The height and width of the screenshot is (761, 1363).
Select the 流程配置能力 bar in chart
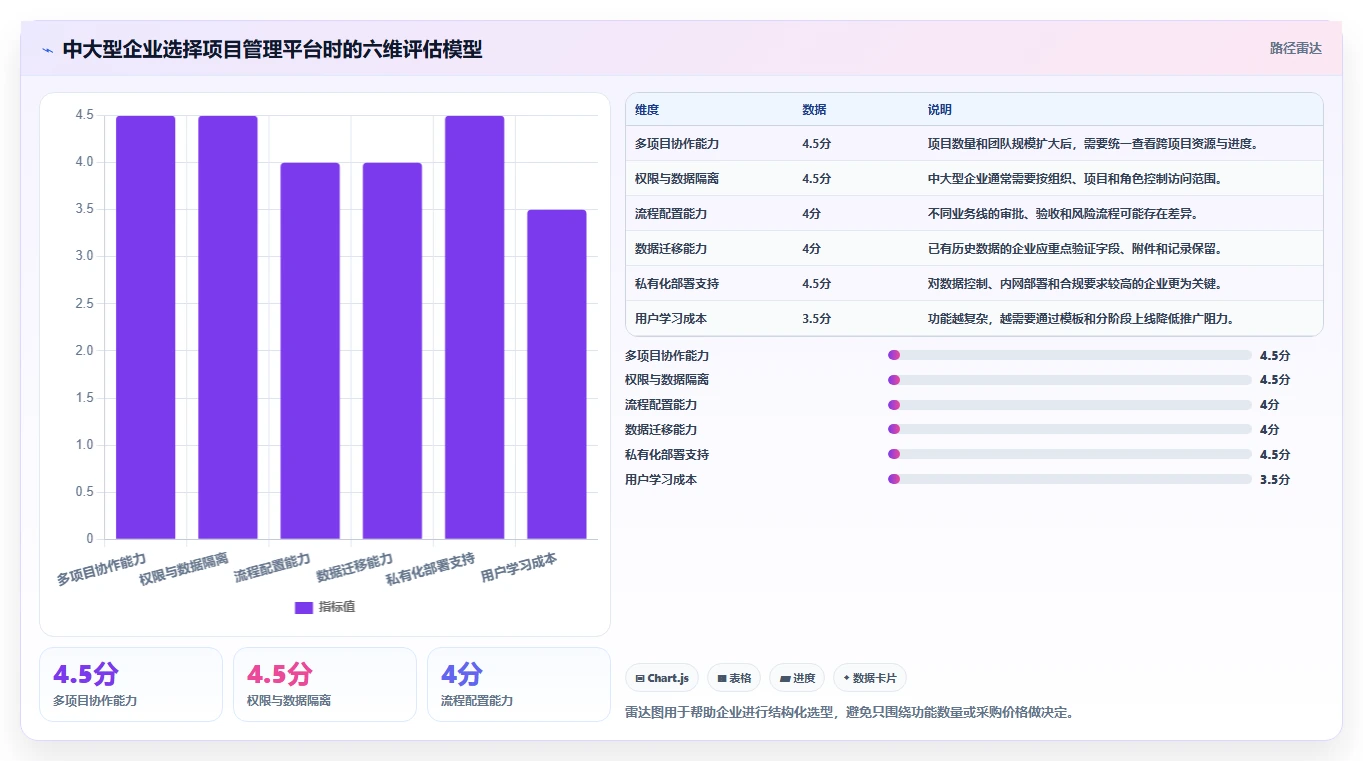point(310,351)
